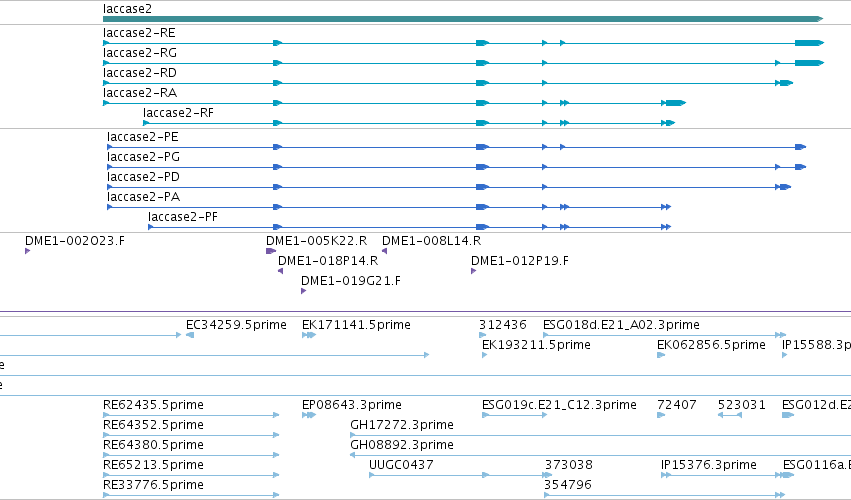Select the RE62435.5prime label
851x500 pixels.
[x=153, y=405]
